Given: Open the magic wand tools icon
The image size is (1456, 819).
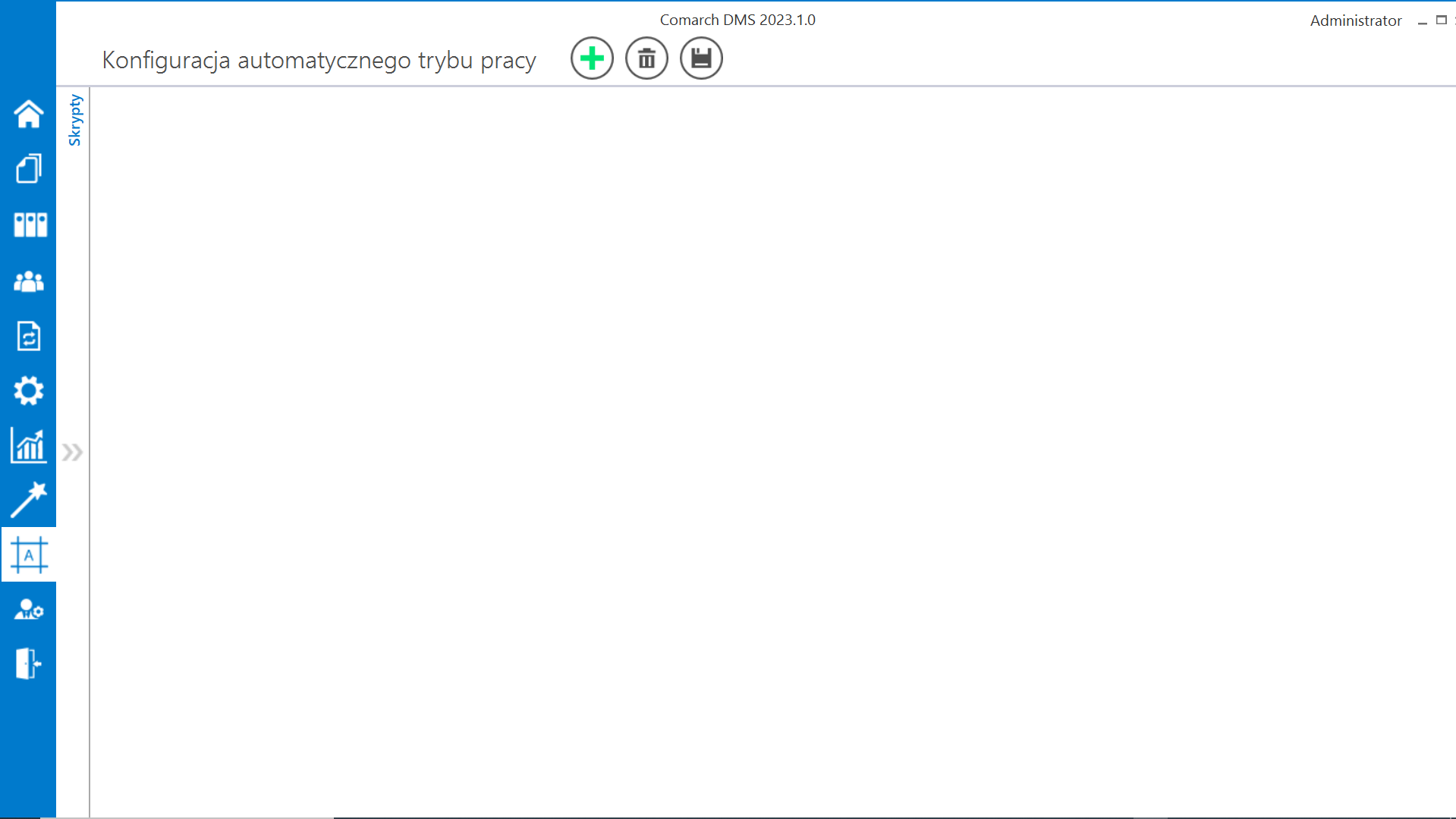Looking at the screenshot, I should click(29, 500).
